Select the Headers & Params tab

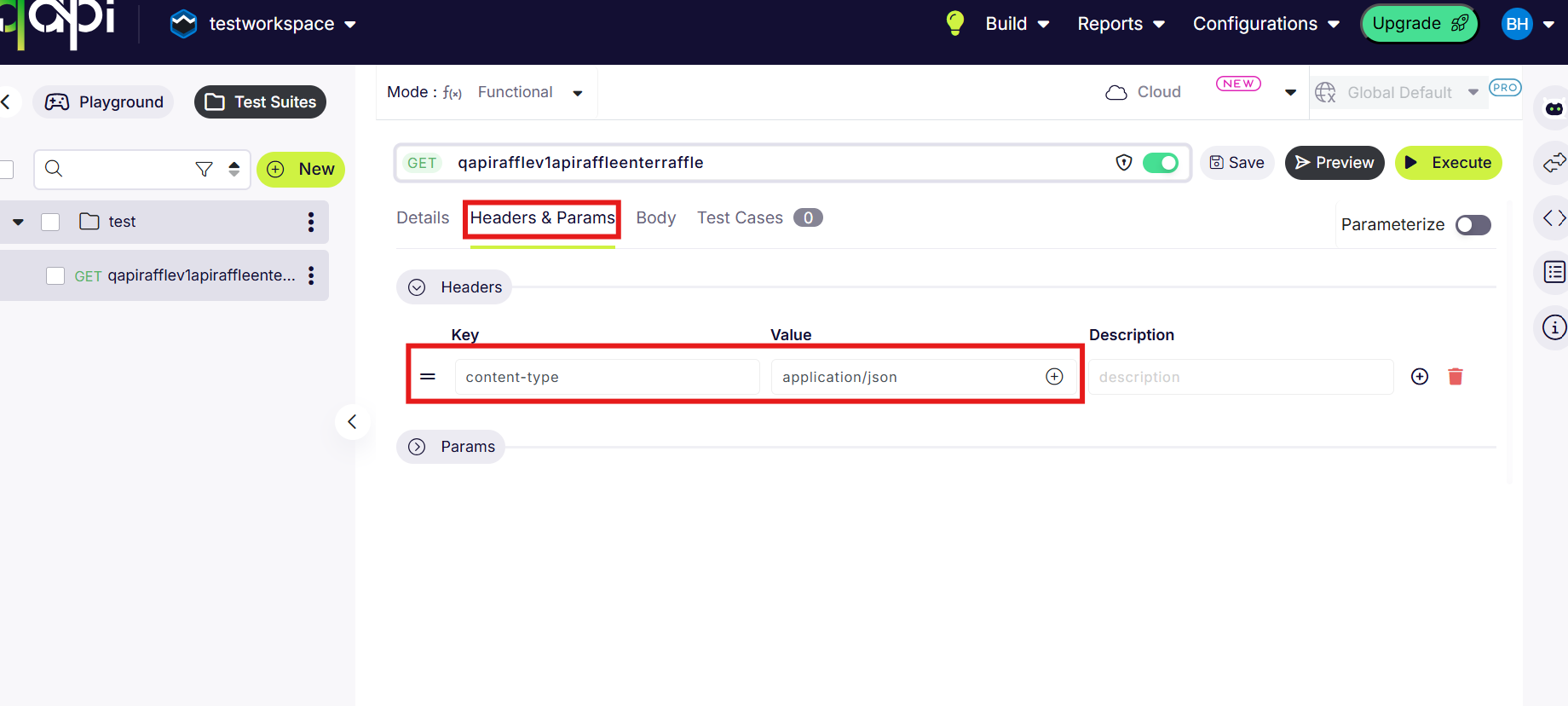[x=542, y=218]
